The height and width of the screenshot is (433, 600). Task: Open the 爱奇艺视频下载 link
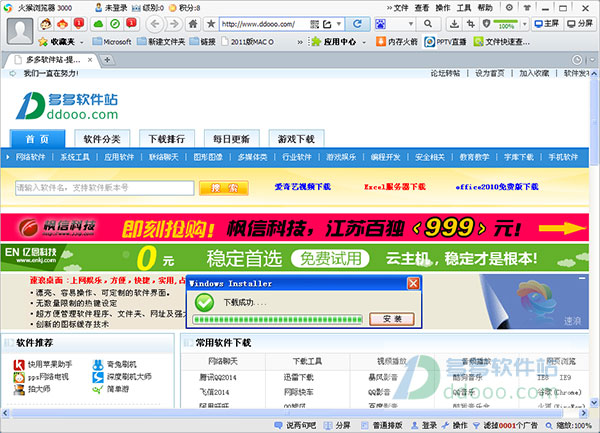[x=303, y=187]
